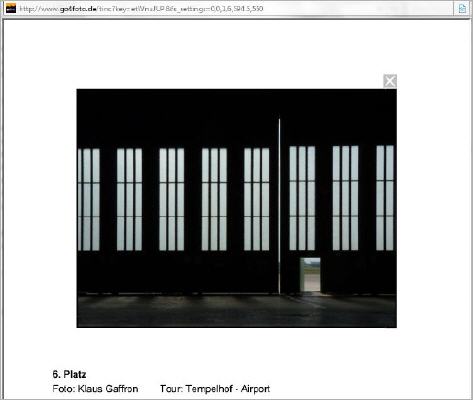The image size is (473, 400).
Task: Click the small open doorway in the photo
Action: pyautogui.click(x=310, y=274)
